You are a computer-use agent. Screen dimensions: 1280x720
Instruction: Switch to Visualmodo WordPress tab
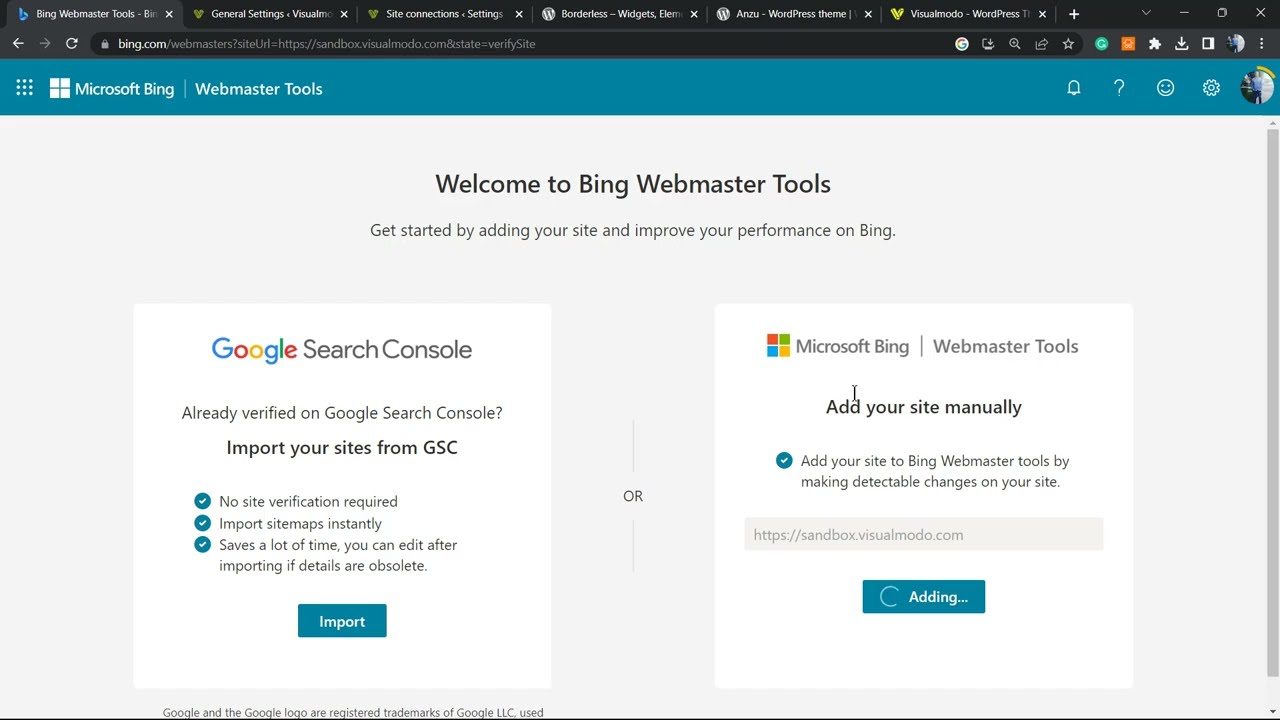(968, 14)
